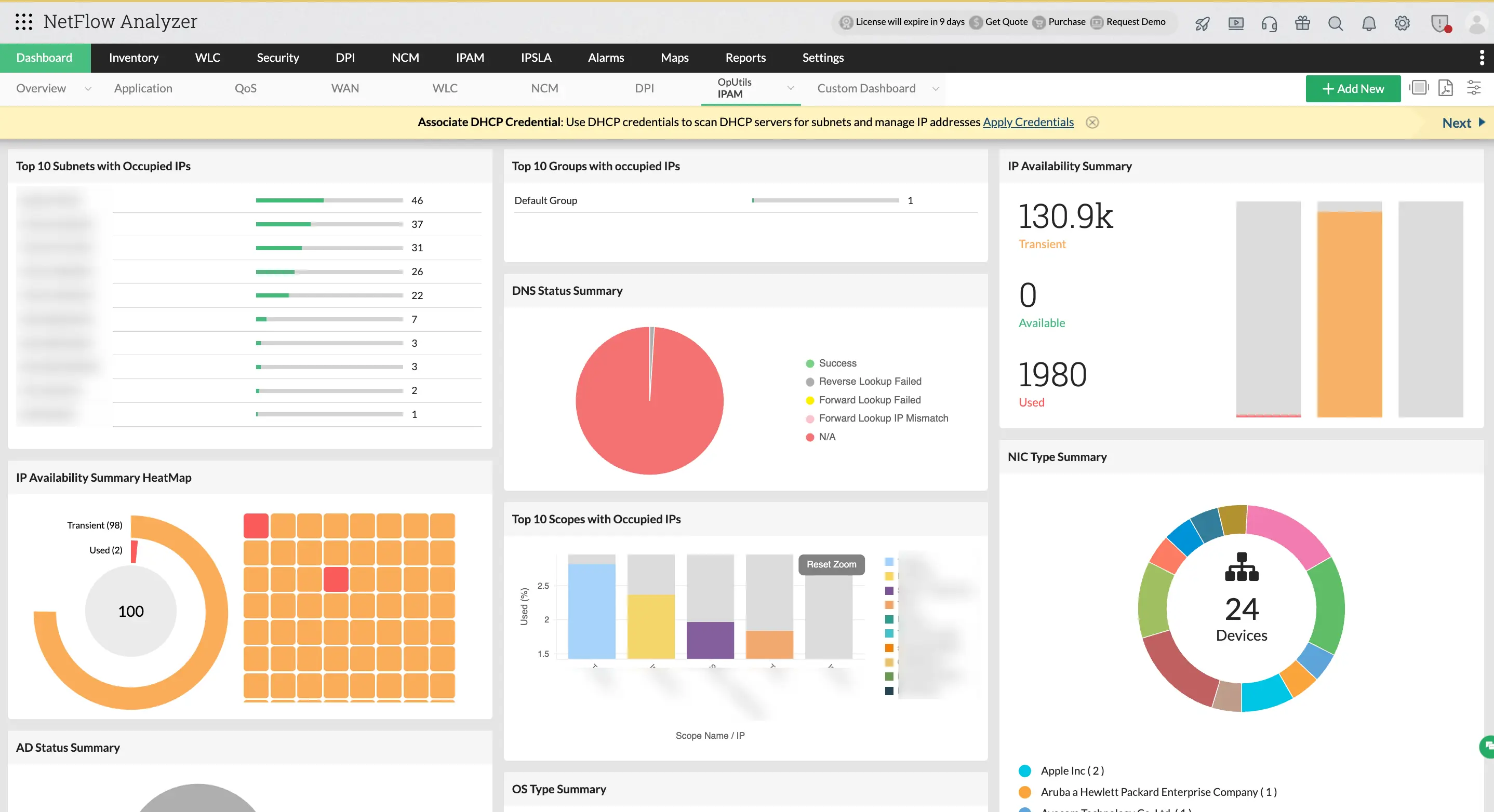Click the shield alert icon with red badge

1440,24
